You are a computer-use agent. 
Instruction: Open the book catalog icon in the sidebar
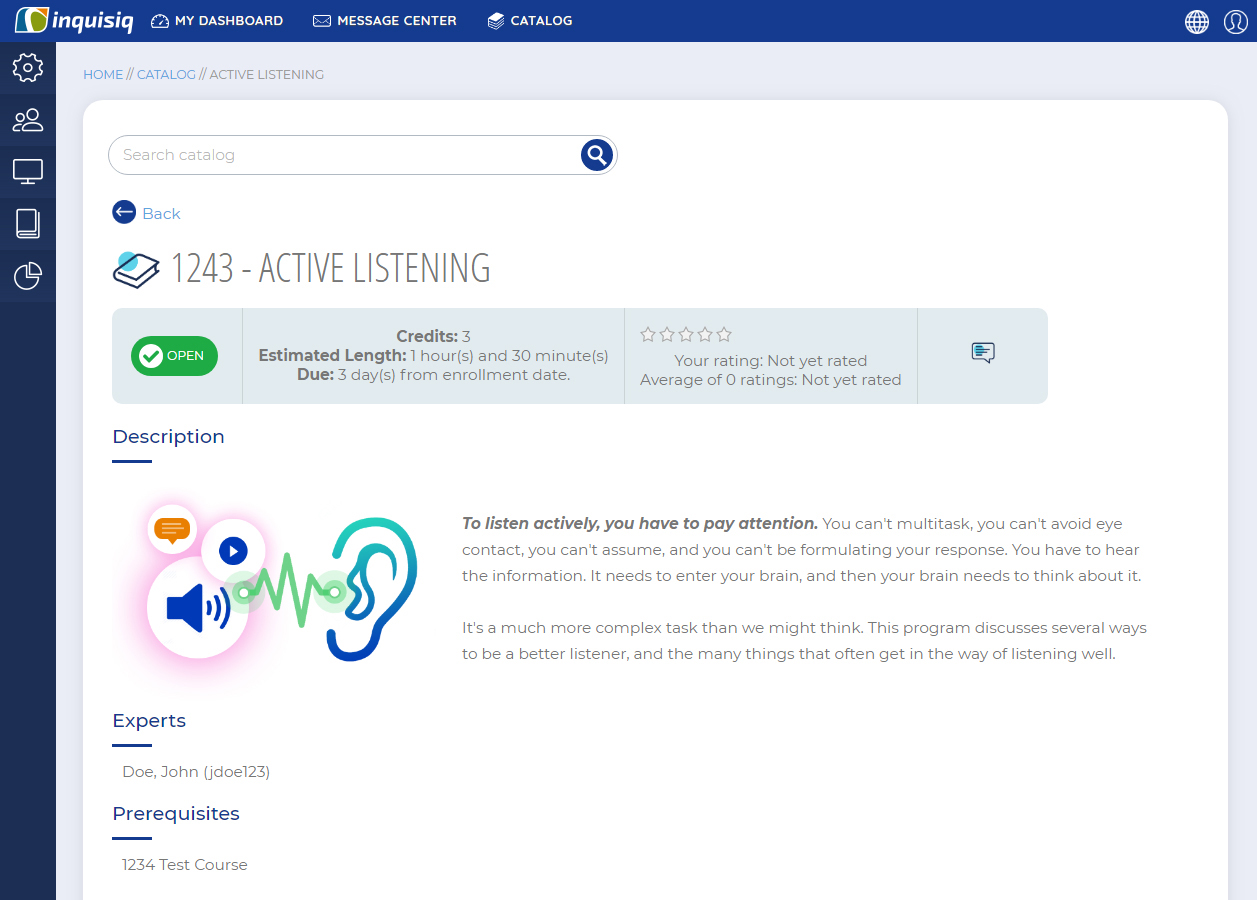point(27,224)
